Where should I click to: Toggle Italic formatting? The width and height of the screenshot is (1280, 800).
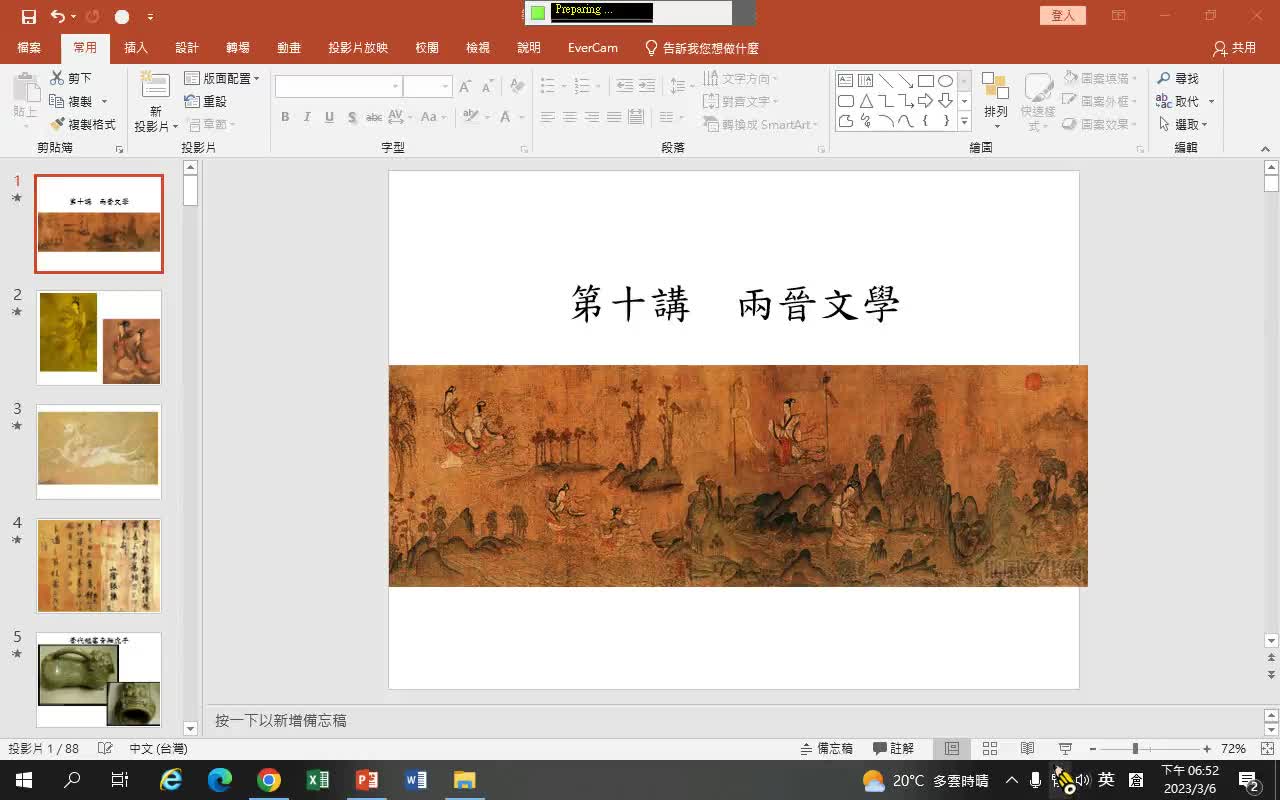307,117
